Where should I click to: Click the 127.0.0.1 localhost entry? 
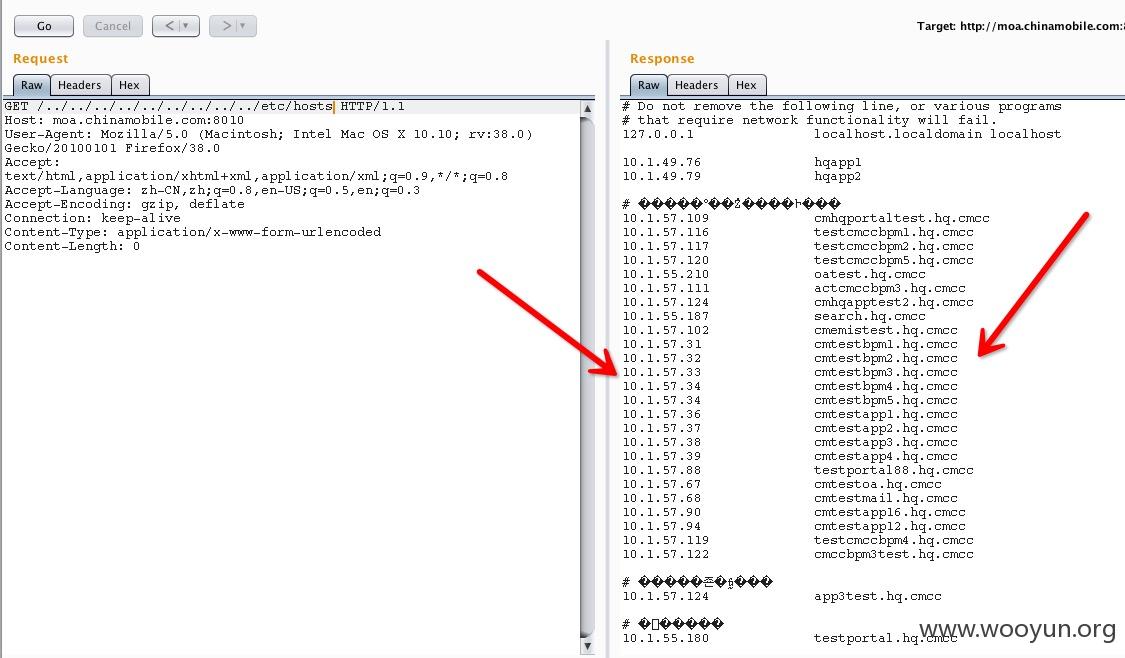click(x=842, y=134)
